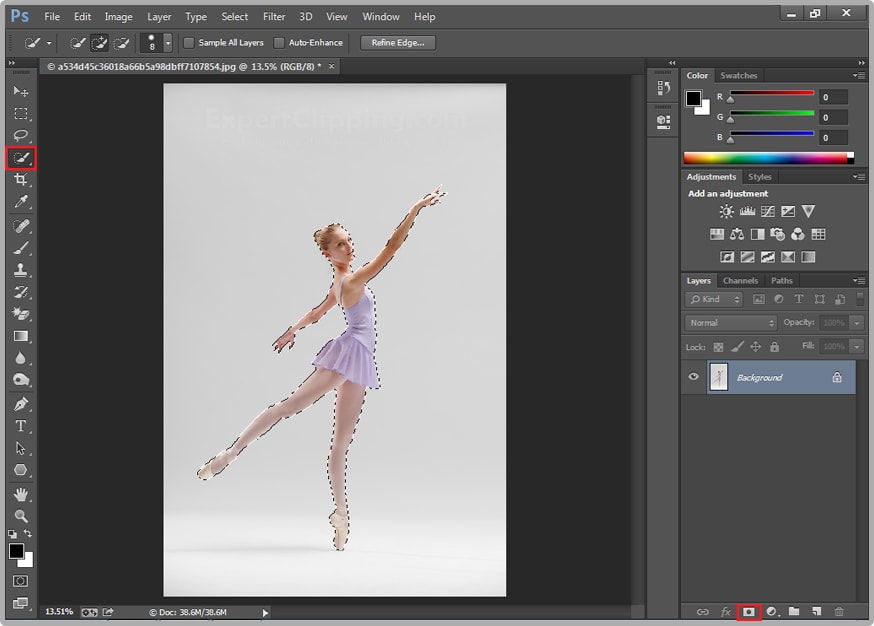The height and width of the screenshot is (626, 874).
Task: Select the Pen tool
Action: pyautogui.click(x=21, y=404)
